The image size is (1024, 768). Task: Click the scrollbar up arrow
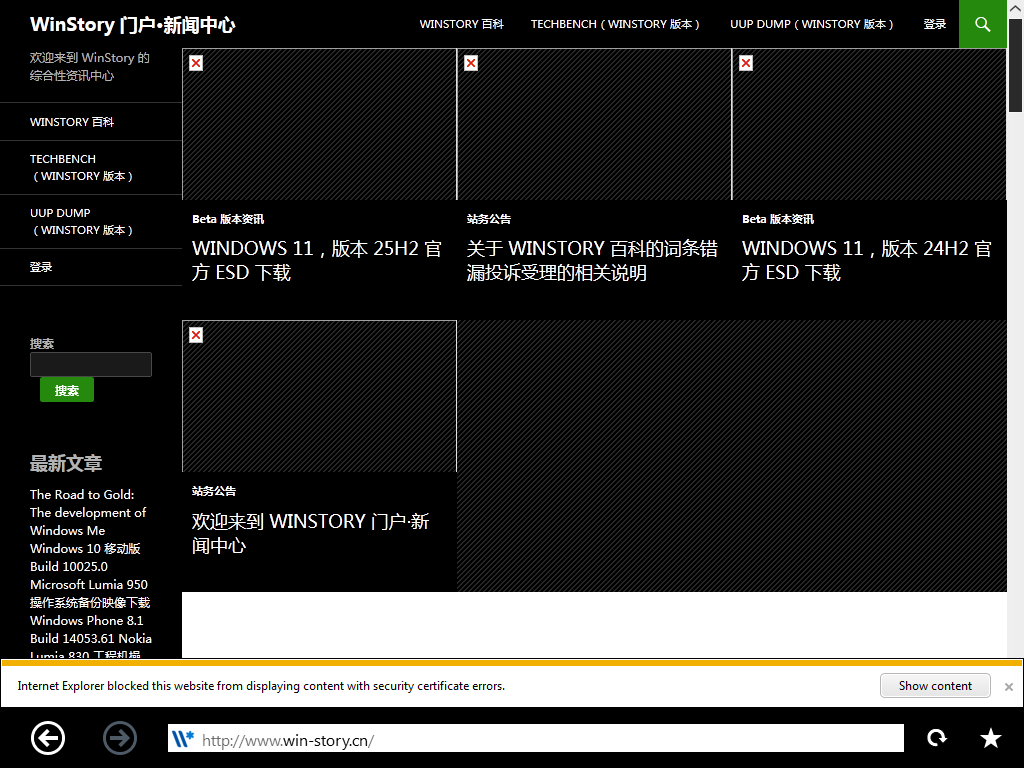(1015, 8)
